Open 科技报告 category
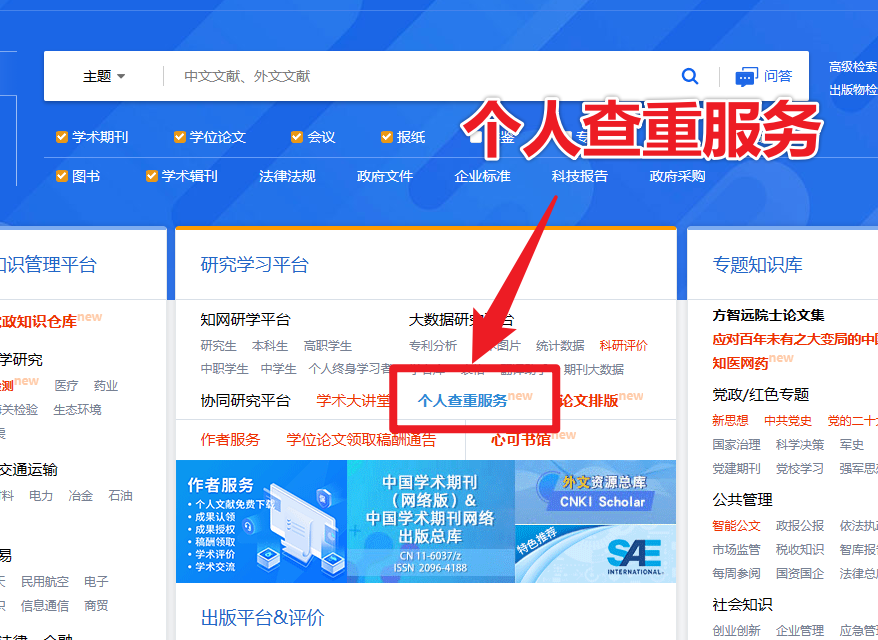878x640 pixels. click(580, 176)
